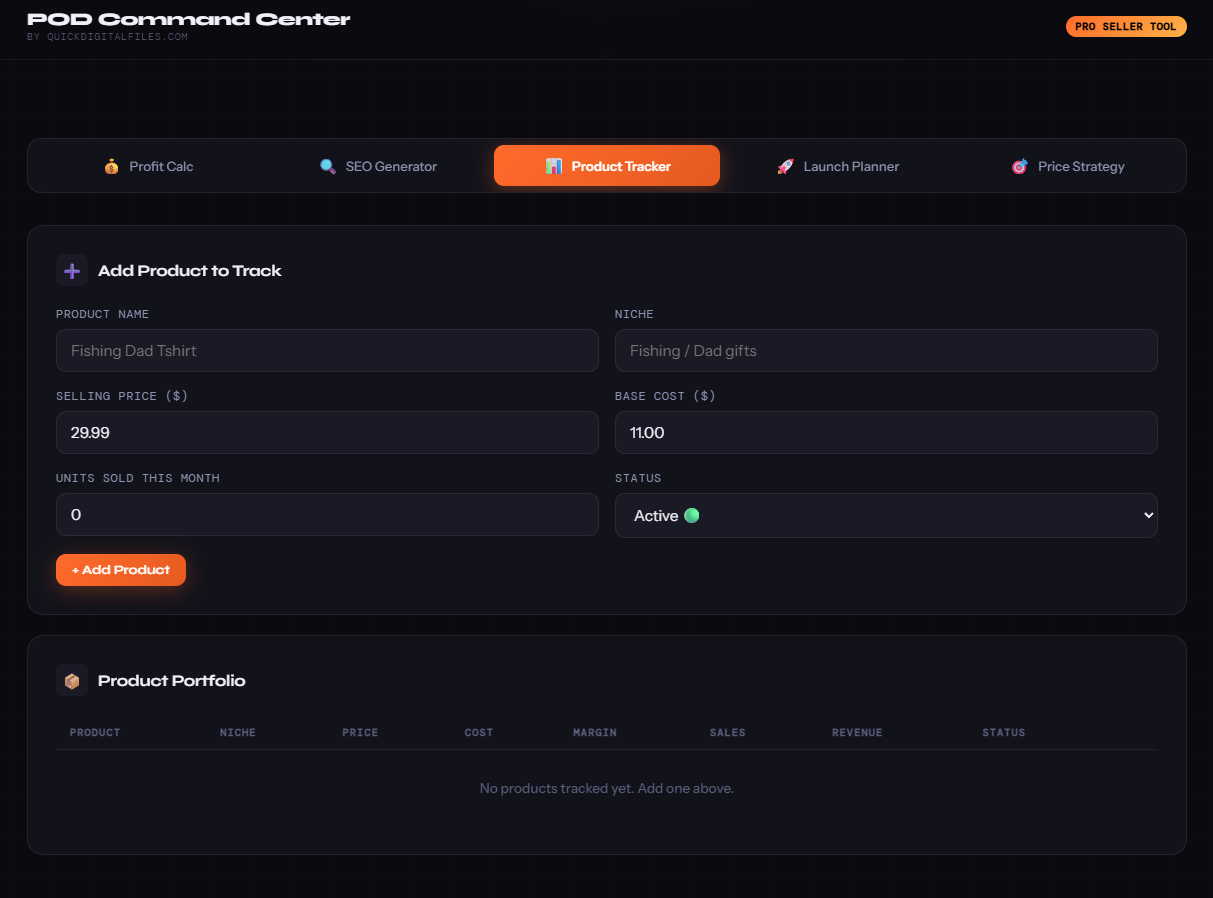Click the PRODUCT NAME label
The width and height of the screenshot is (1213, 898).
(x=103, y=314)
